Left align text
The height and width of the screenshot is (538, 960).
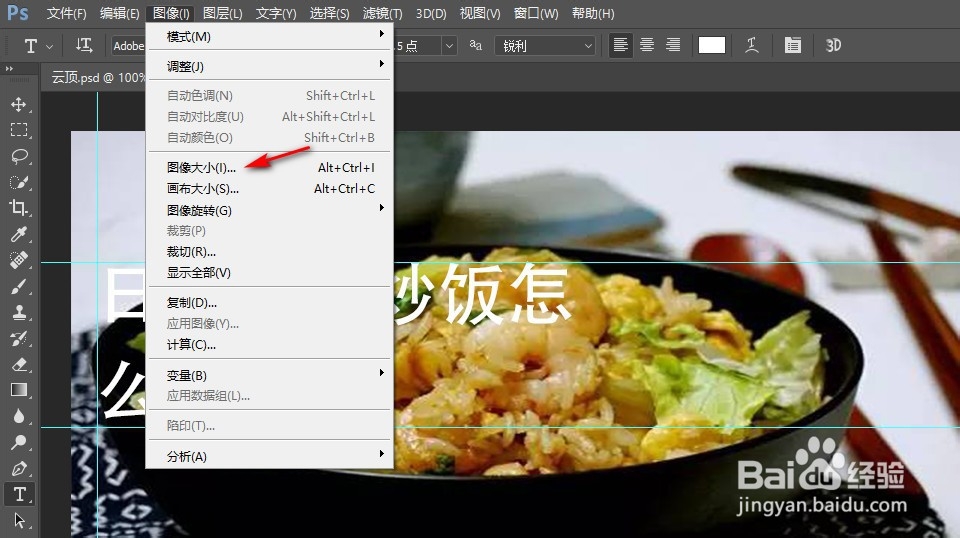(x=620, y=45)
